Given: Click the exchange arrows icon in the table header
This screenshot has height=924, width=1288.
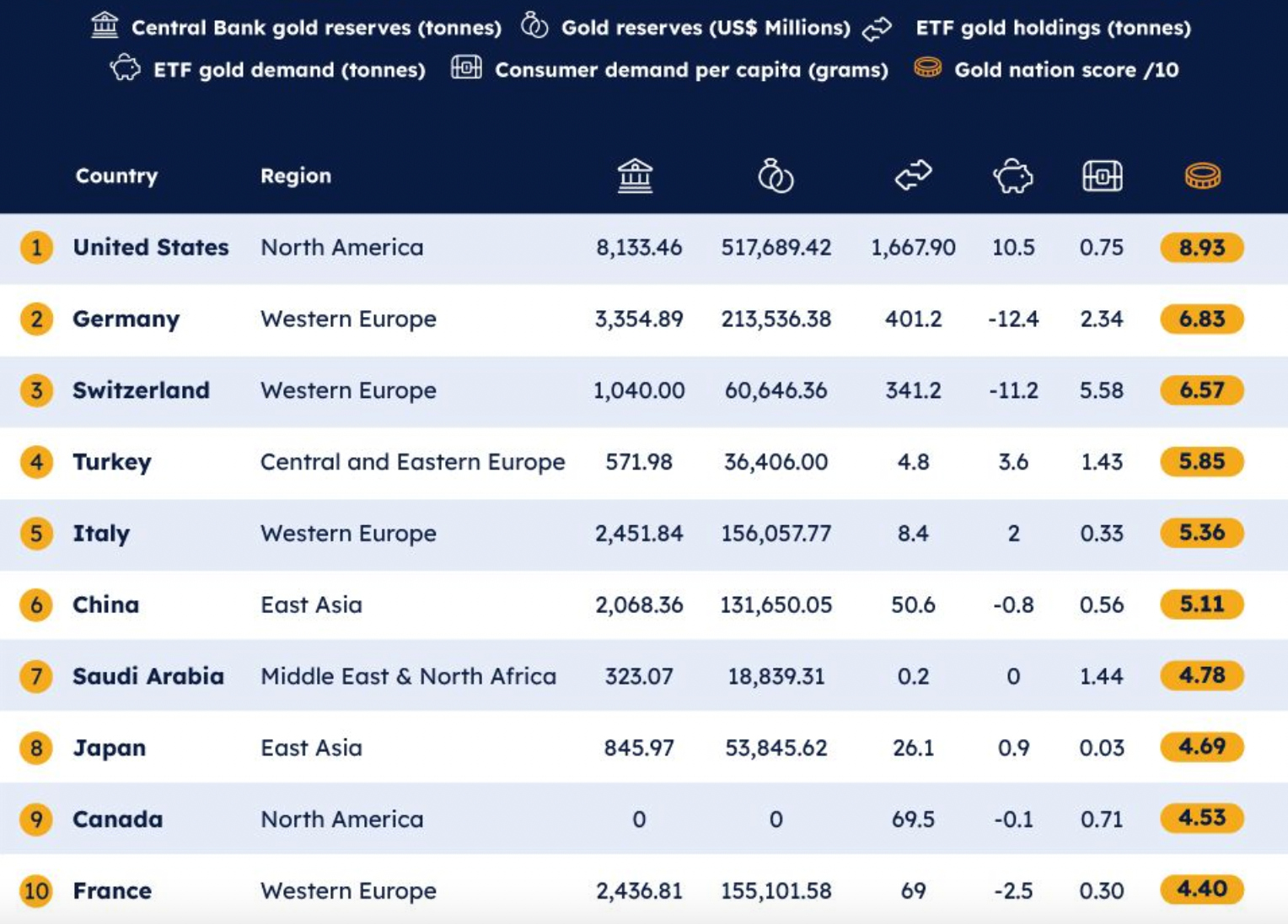Looking at the screenshot, I should pos(913,175).
